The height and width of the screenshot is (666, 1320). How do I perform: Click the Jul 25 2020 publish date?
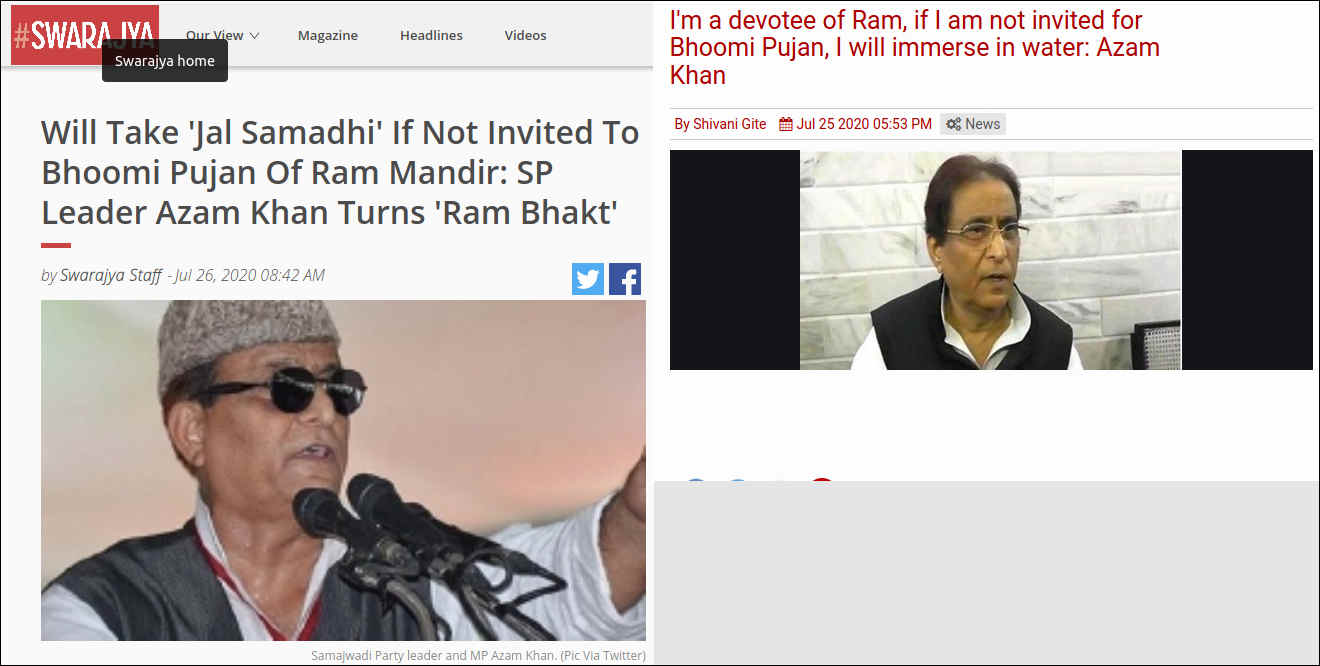pyautogui.click(x=864, y=124)
